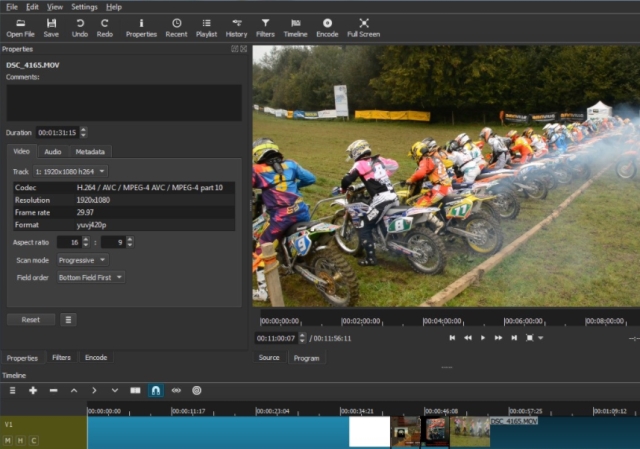Remove clip with ripple delete minus icon
The image size is (640, 449).
[53, 391]
